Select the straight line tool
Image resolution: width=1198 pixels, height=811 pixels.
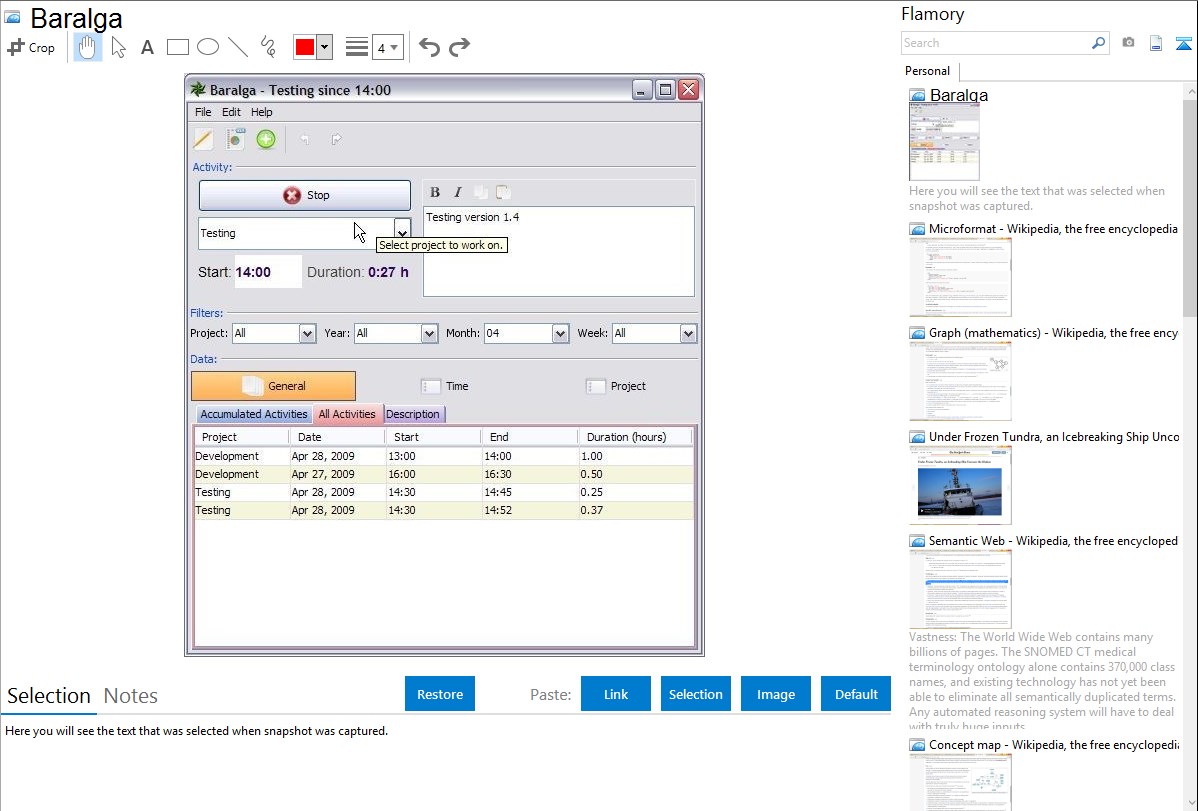point(238,47)
